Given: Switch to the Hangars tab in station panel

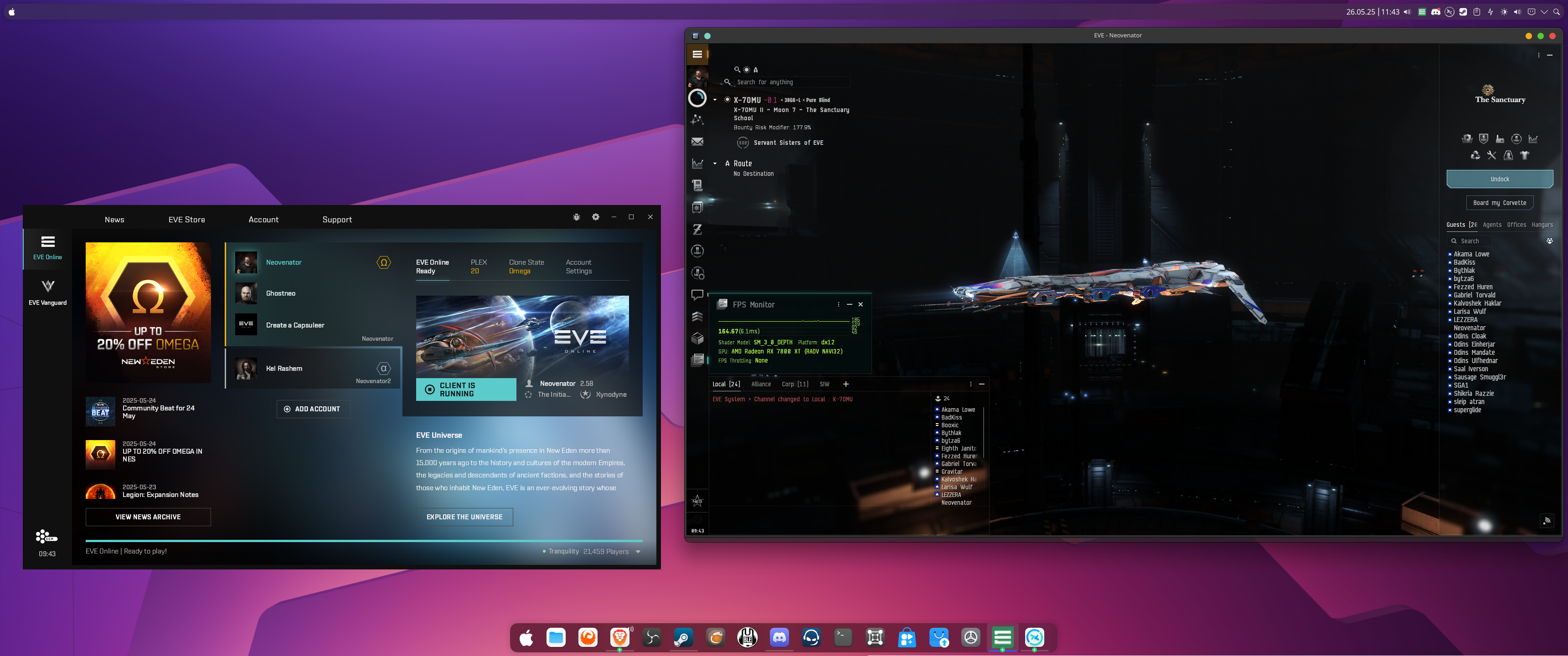Looking at the screenshot, I should point(1542,225).
